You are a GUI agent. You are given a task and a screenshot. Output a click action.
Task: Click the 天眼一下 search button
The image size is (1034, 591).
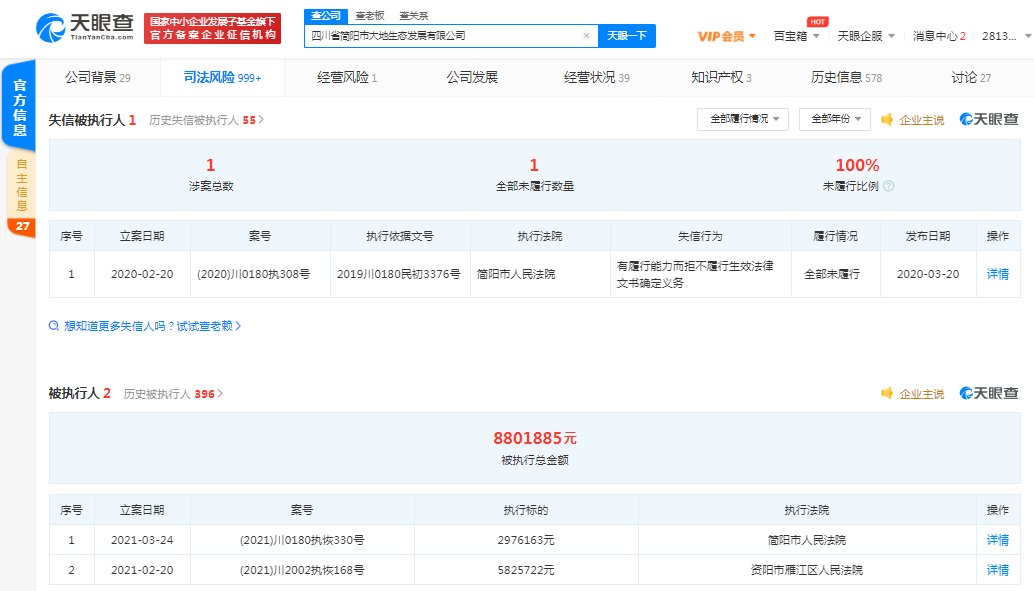tap(626, 36)
